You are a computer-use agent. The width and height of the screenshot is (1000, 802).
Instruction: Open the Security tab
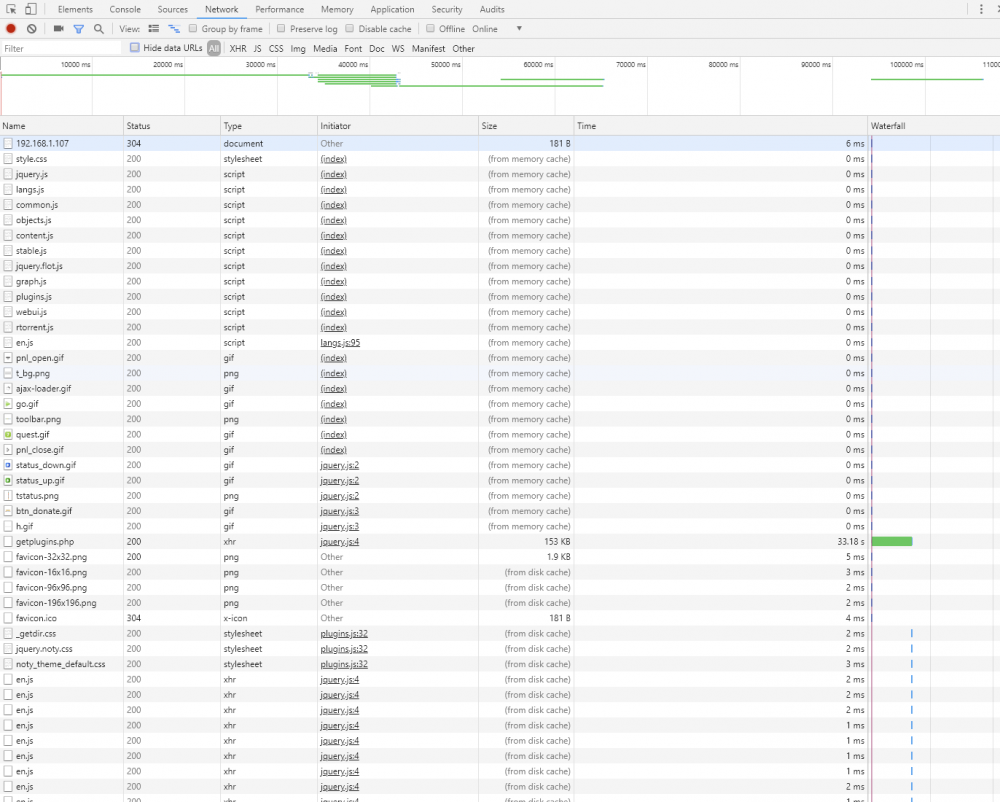point(446,10)
